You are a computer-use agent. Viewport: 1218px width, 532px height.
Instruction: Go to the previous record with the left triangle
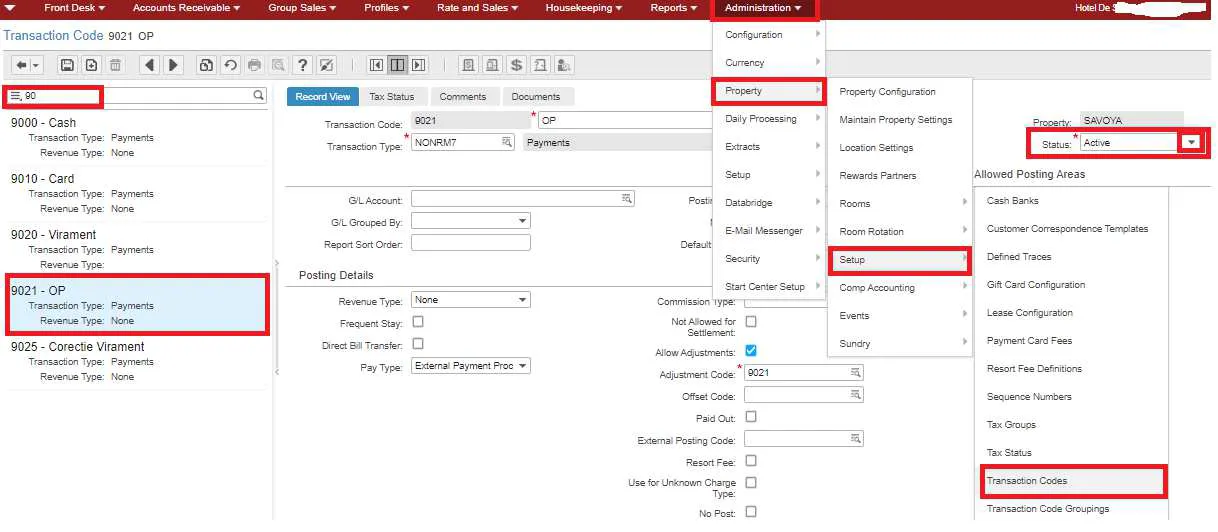(149, 65)
